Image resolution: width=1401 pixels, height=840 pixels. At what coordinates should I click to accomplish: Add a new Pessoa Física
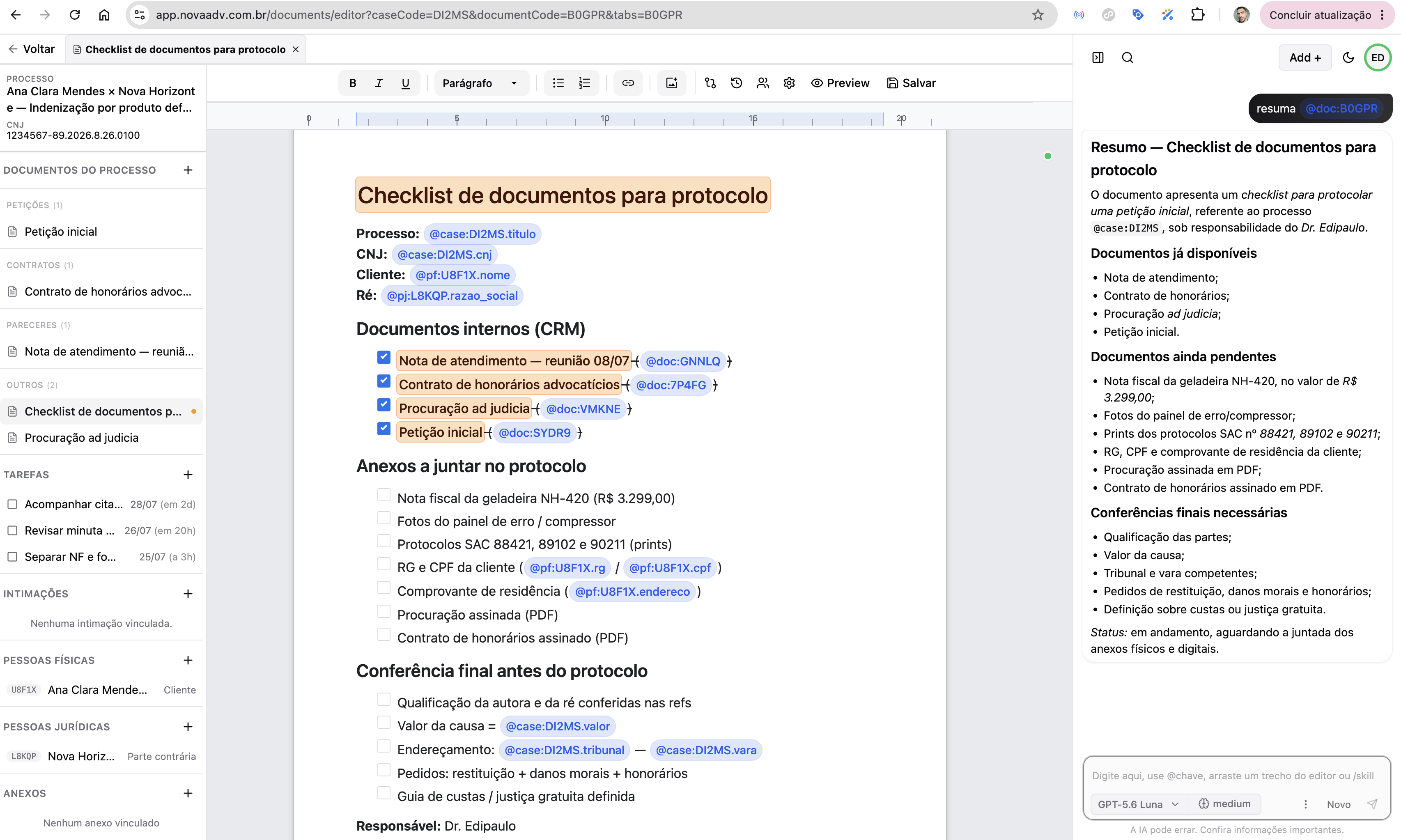pyautogui.click(x=188, y=660)
